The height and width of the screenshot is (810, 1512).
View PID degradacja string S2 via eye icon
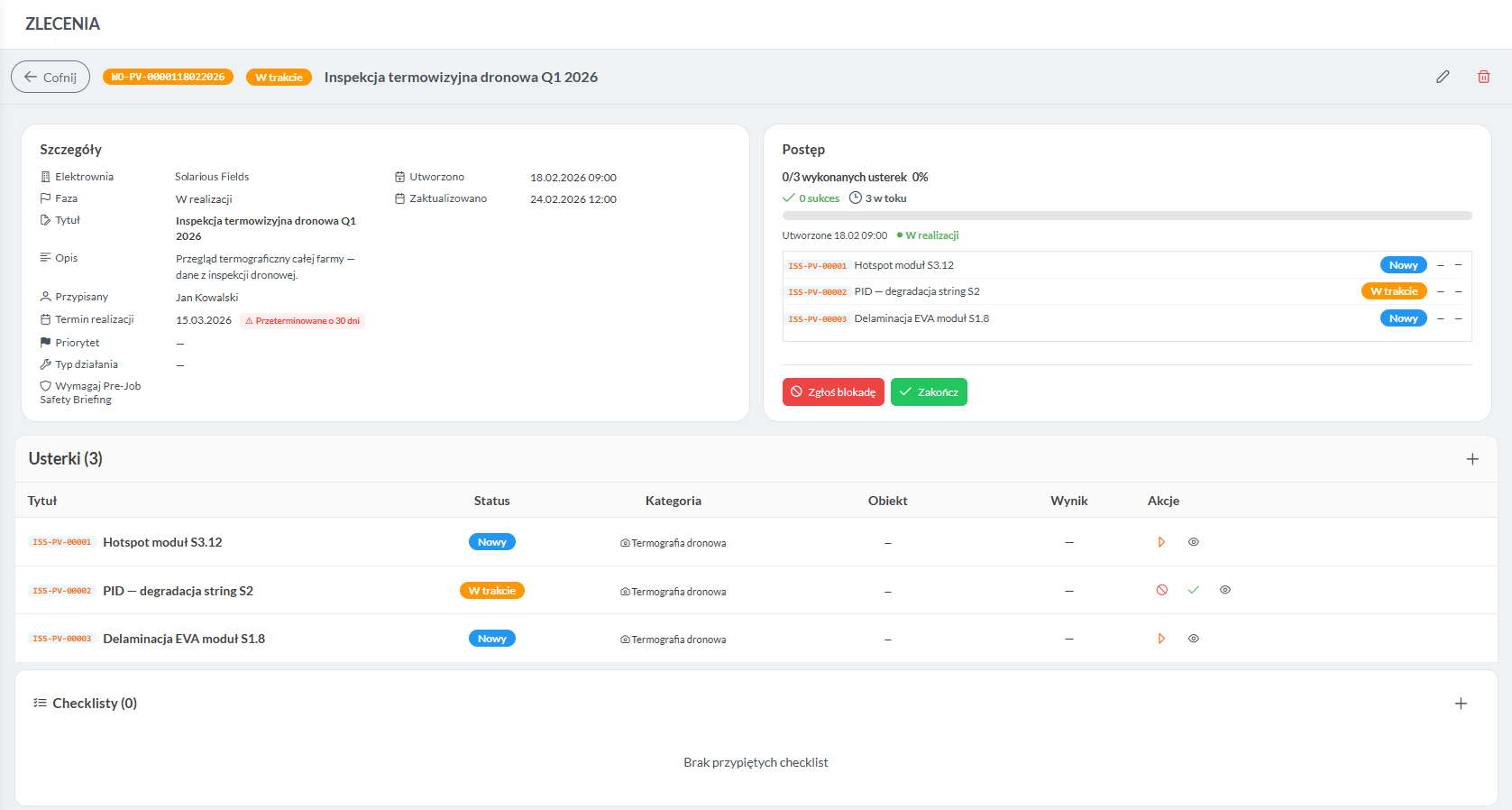pos(1224,590)
